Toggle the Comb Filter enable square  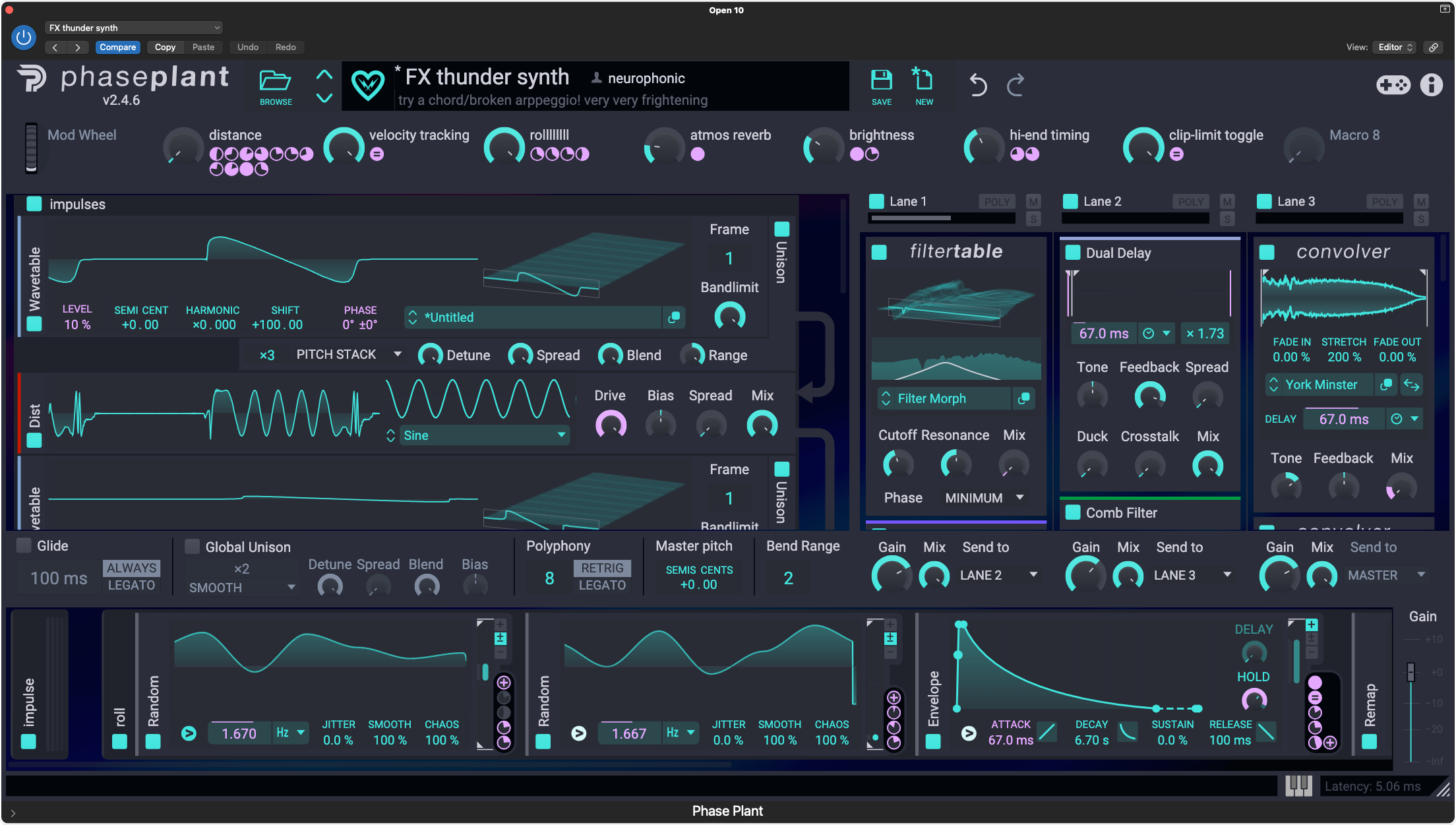point(1073,512)
